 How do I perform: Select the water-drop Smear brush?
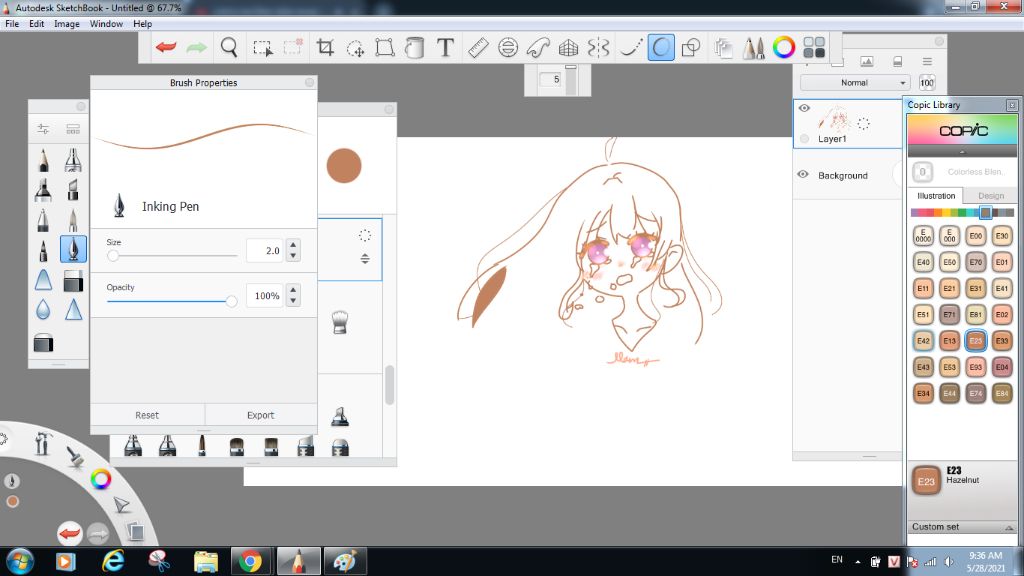coord(43,309)
